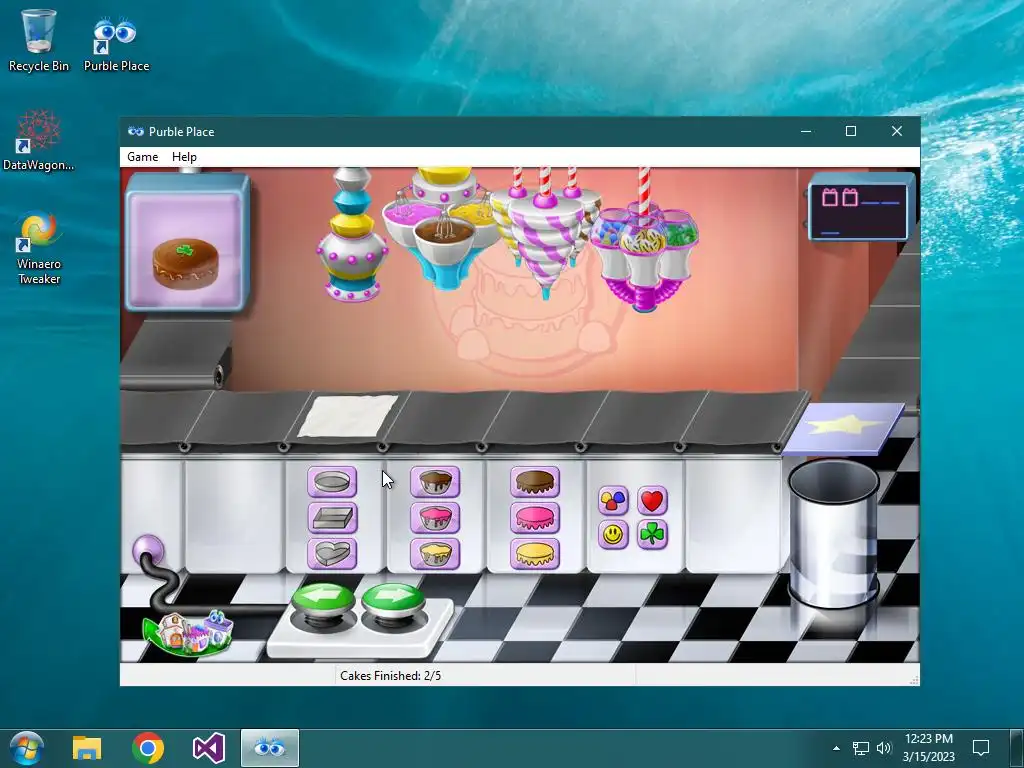Select the DataWagon desktop shortcut
The width and height of the screenshot is (1024, 768).
pyautogui.click(x=39, y=140)
